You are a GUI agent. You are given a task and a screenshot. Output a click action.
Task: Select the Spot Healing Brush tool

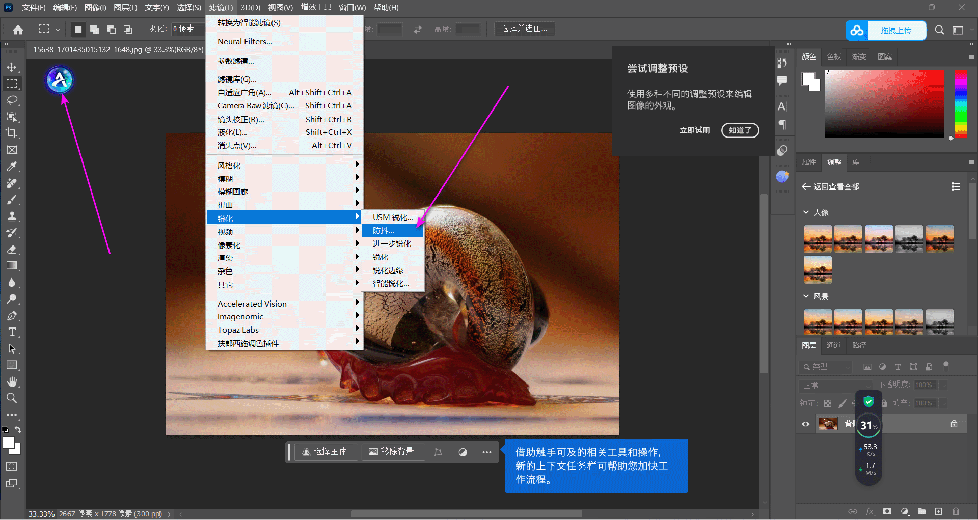point(12,183)
